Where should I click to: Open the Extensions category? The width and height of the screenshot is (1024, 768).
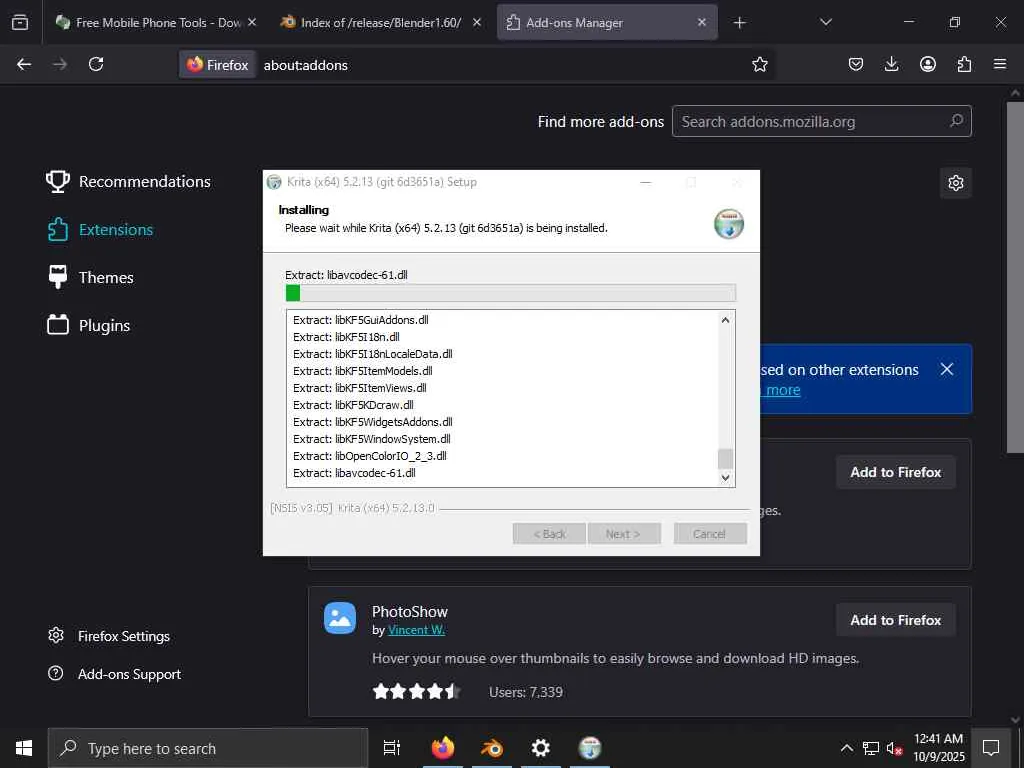coord(100,230)
